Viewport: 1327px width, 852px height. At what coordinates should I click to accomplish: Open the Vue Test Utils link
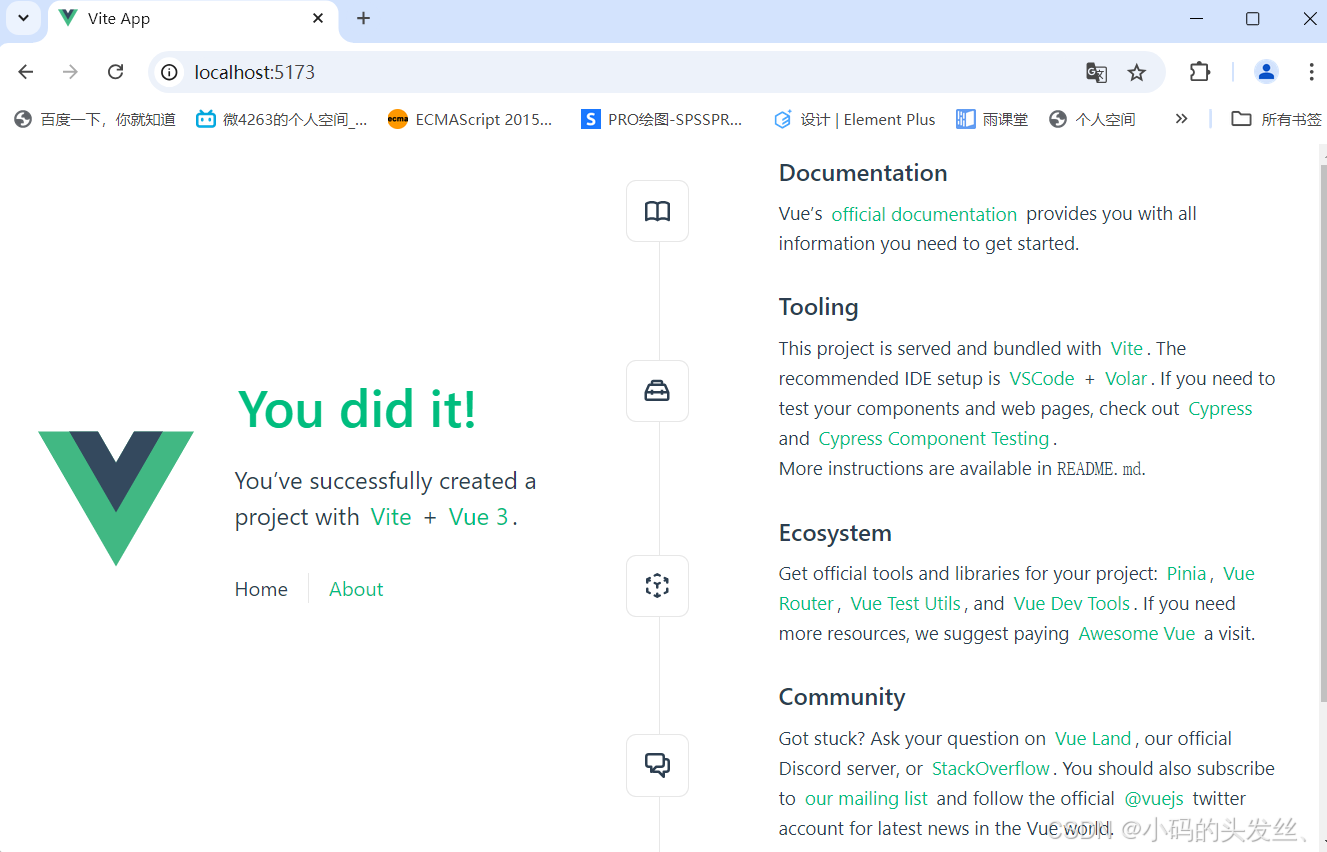(906, 604)
